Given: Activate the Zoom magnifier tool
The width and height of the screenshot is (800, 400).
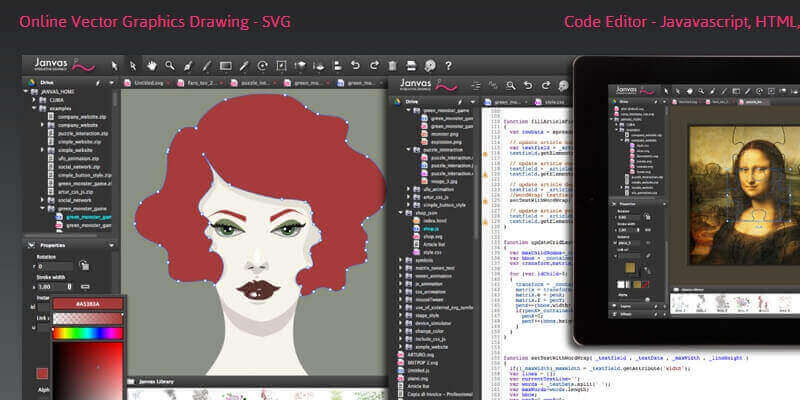Looking at the screenshot, I should pos(171,66).
